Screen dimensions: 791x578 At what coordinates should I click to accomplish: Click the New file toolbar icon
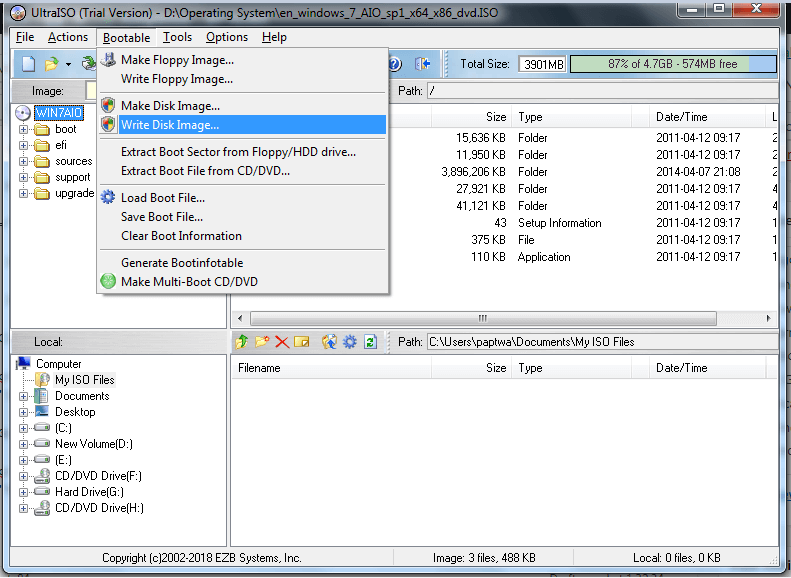point(28,64)
